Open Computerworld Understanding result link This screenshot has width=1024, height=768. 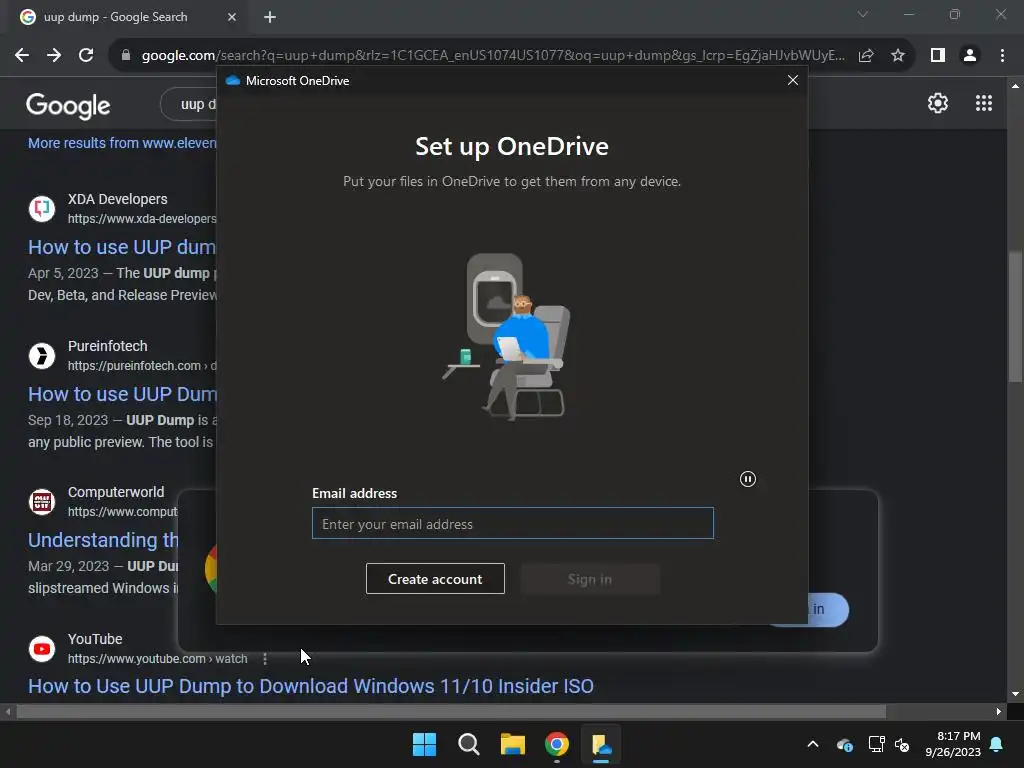[x=103, y=540]
